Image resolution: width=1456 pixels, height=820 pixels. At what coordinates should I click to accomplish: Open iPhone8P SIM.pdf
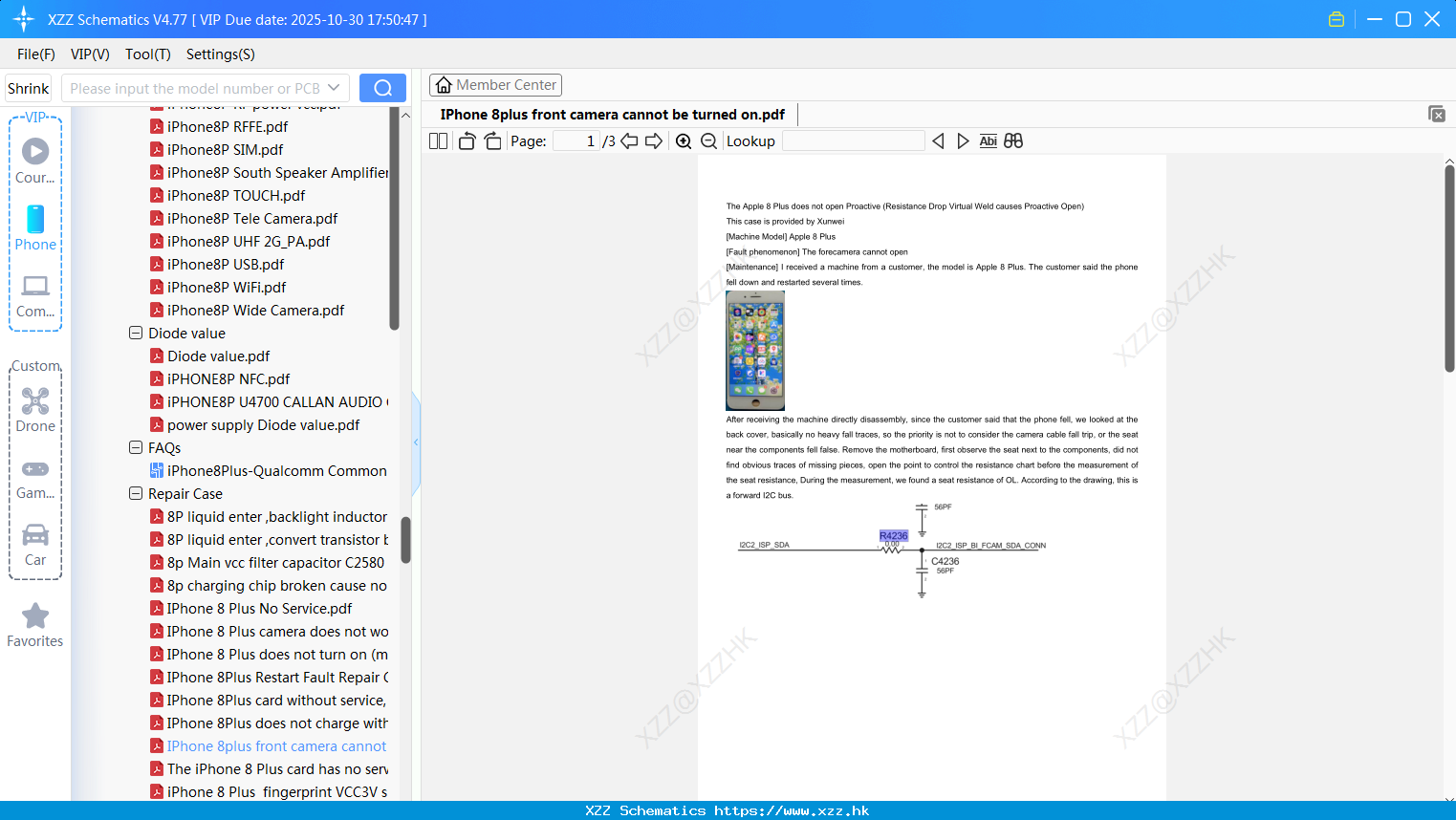pyautogui.click(x=225, y=150)
